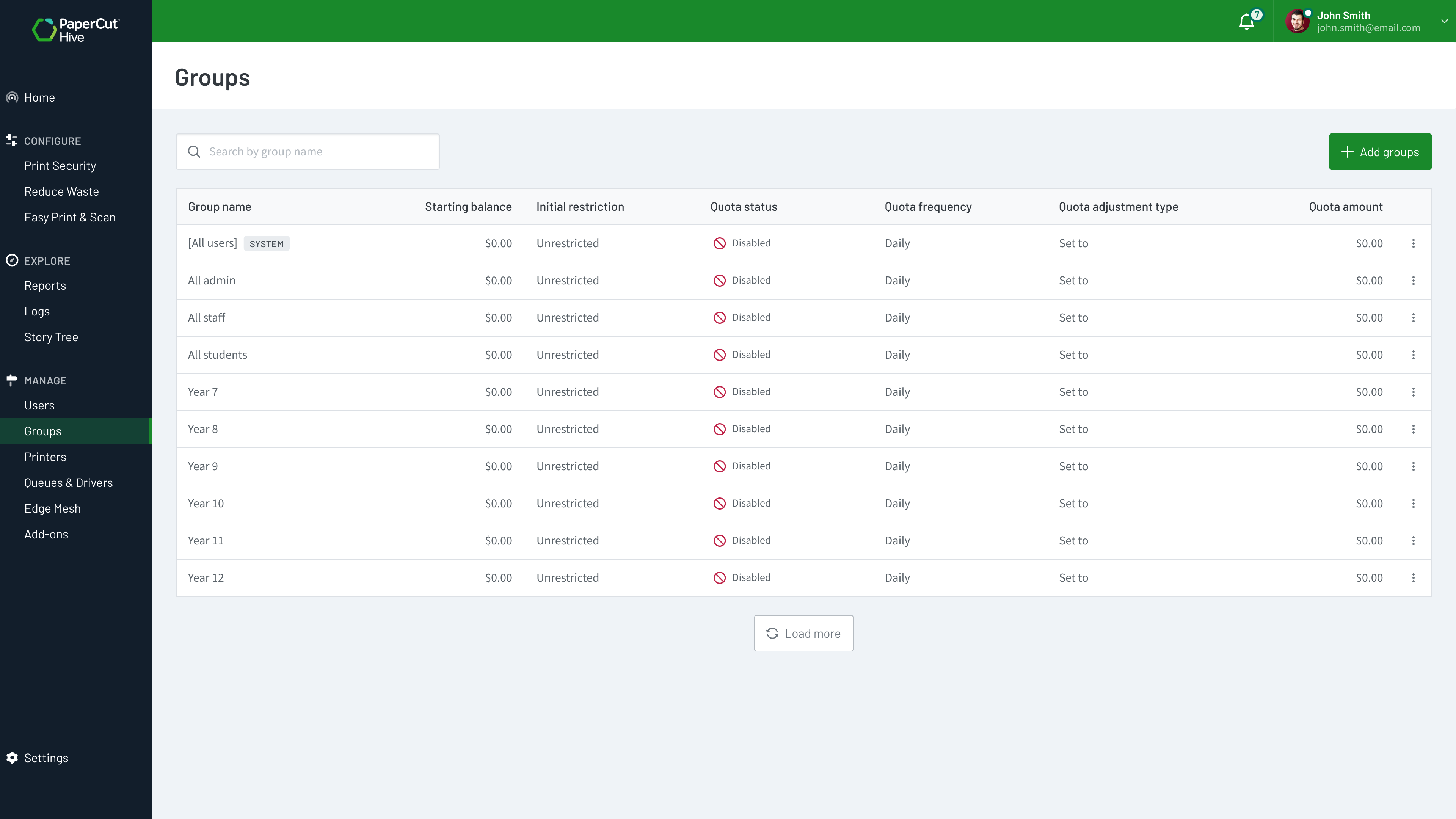Open the notifications bell icon

pos(1246,22)
